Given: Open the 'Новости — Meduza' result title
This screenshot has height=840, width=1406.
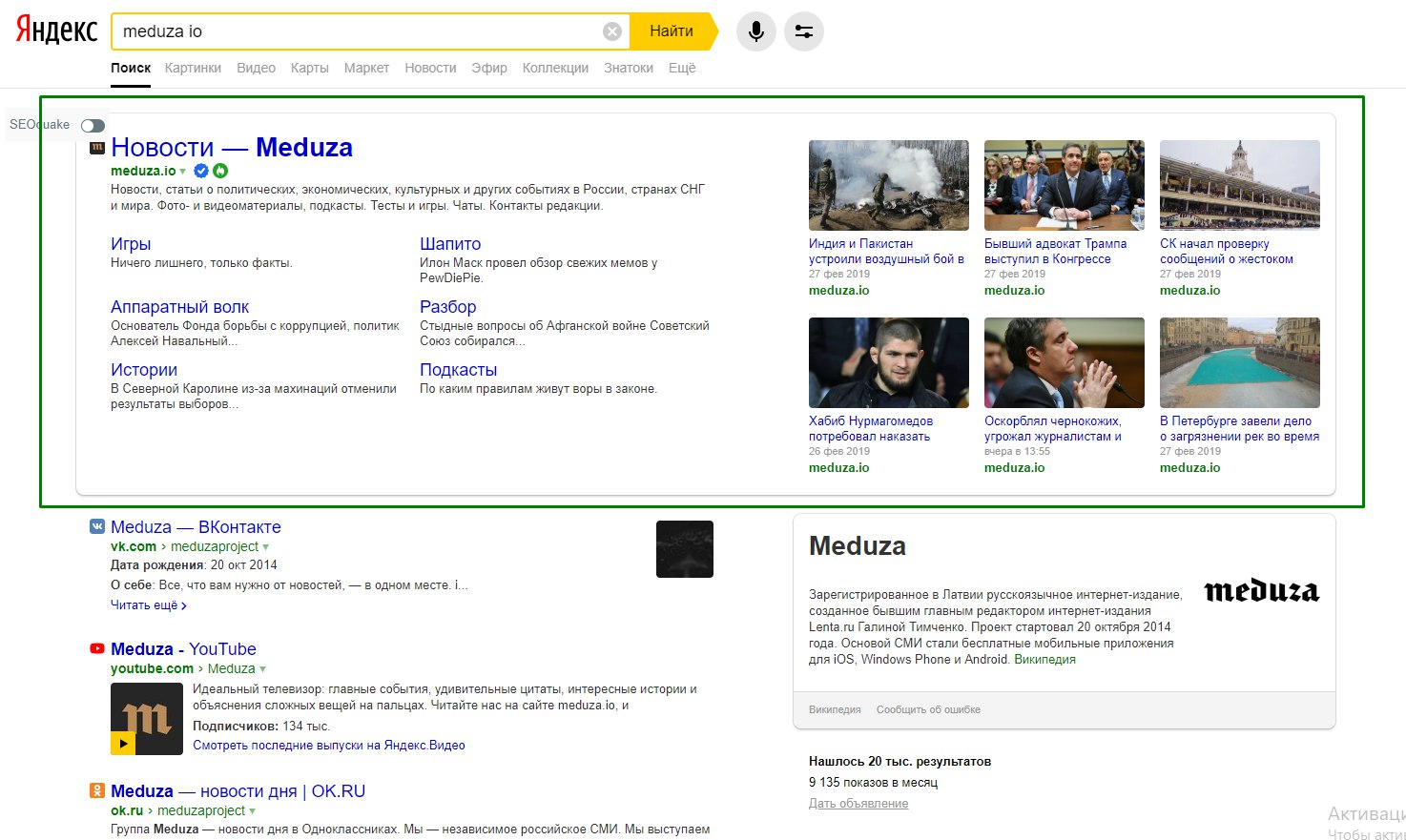Looking at the screenshot, I should coord(232,148).
